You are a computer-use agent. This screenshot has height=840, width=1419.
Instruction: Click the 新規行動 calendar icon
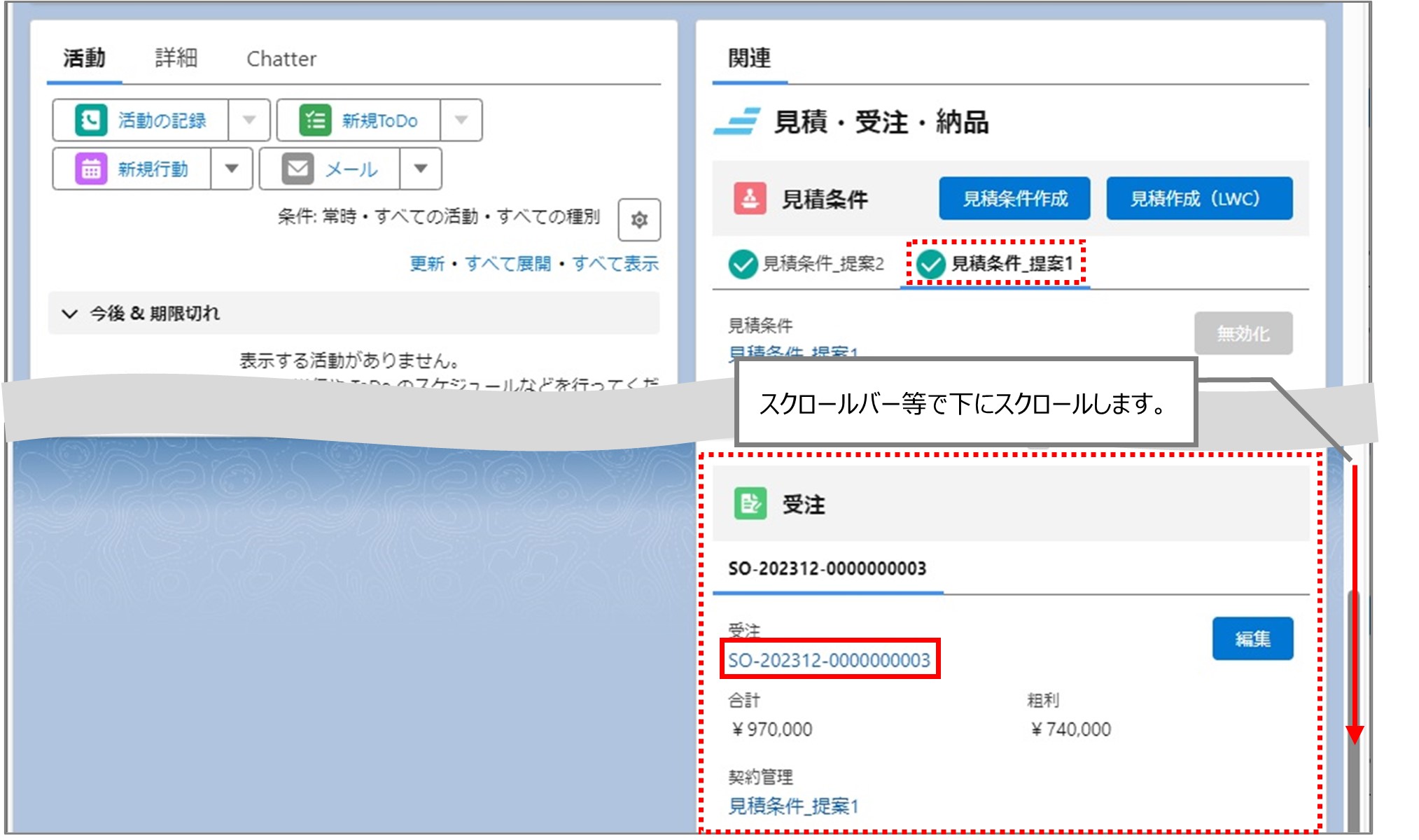(91, 169)
